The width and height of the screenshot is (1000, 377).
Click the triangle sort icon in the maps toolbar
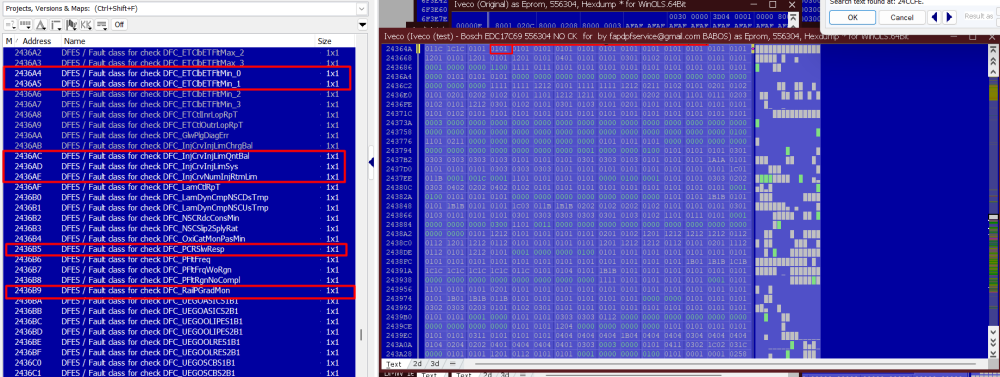click(x=41, y=25)
